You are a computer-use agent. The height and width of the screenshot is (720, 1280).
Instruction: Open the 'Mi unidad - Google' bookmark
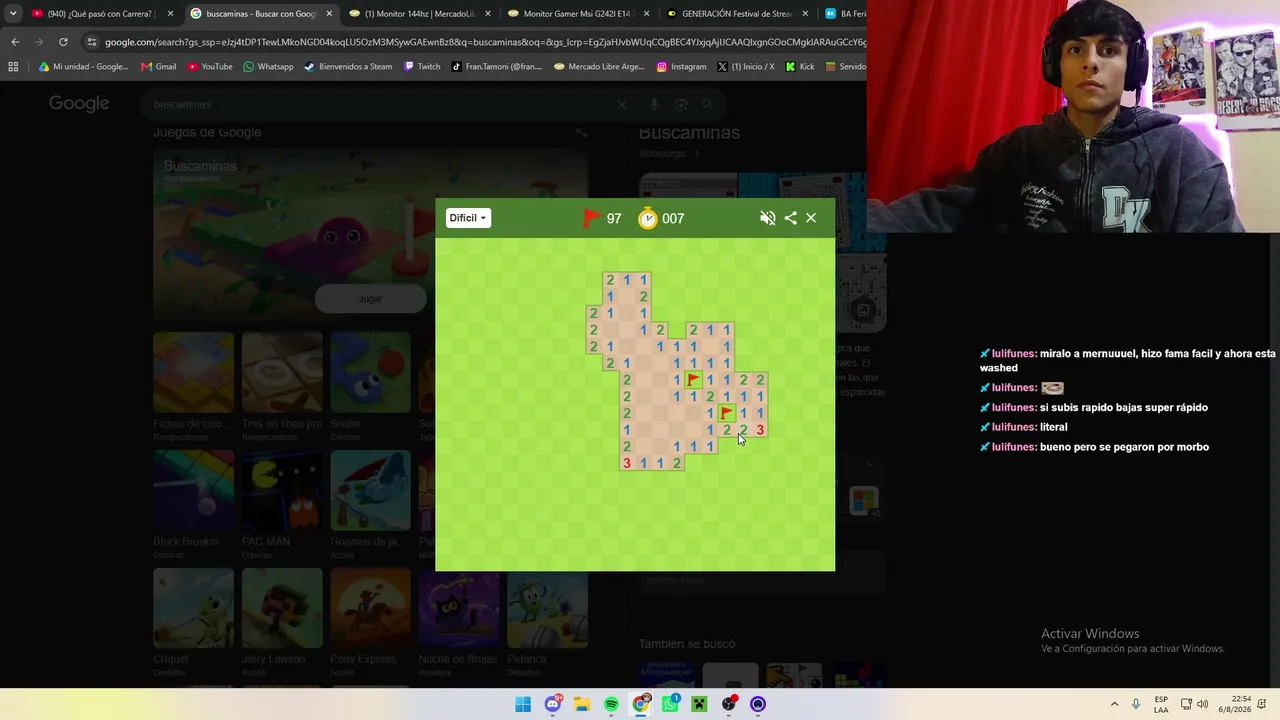(83, 67)
